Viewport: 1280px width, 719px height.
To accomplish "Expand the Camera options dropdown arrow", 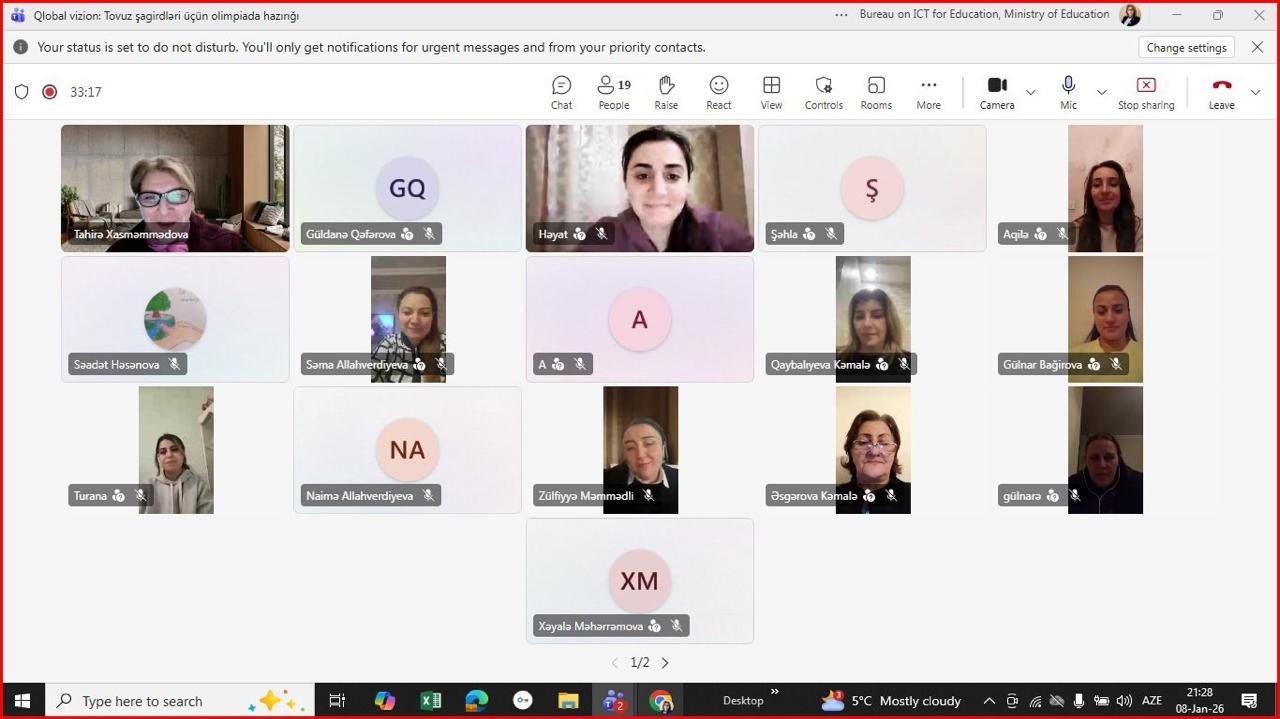I will tap(1031, 92).
